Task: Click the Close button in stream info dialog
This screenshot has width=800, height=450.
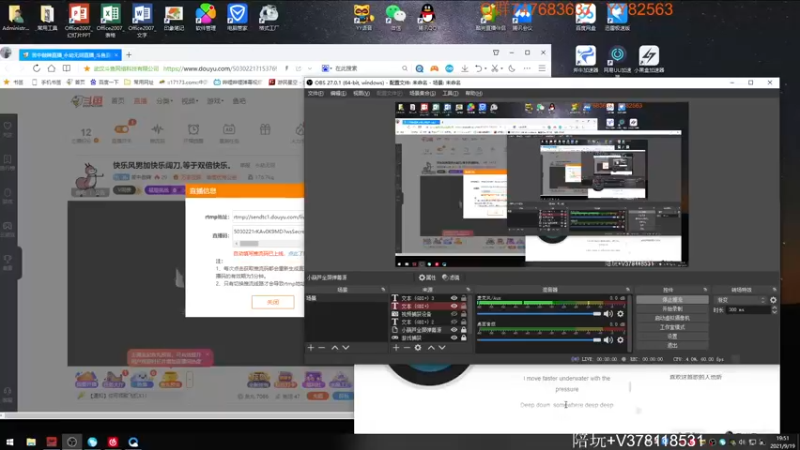Action: [273, 302]
